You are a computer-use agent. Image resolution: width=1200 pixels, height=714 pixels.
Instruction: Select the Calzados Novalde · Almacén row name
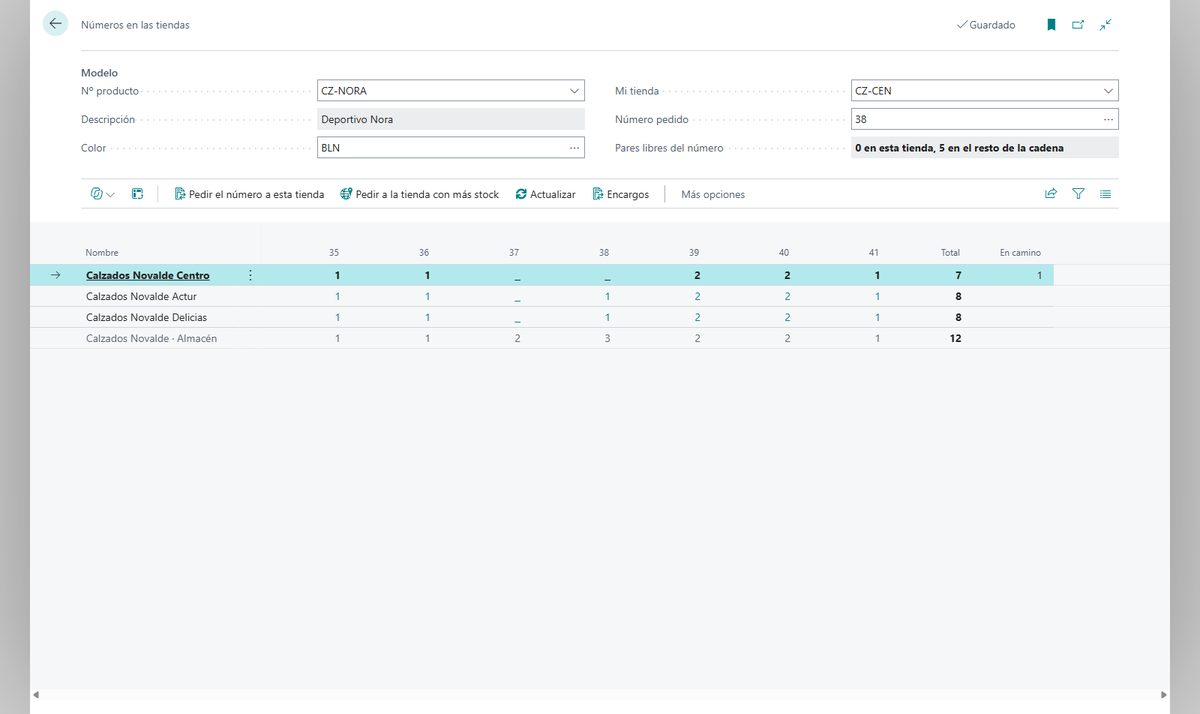tap(152, 338)
